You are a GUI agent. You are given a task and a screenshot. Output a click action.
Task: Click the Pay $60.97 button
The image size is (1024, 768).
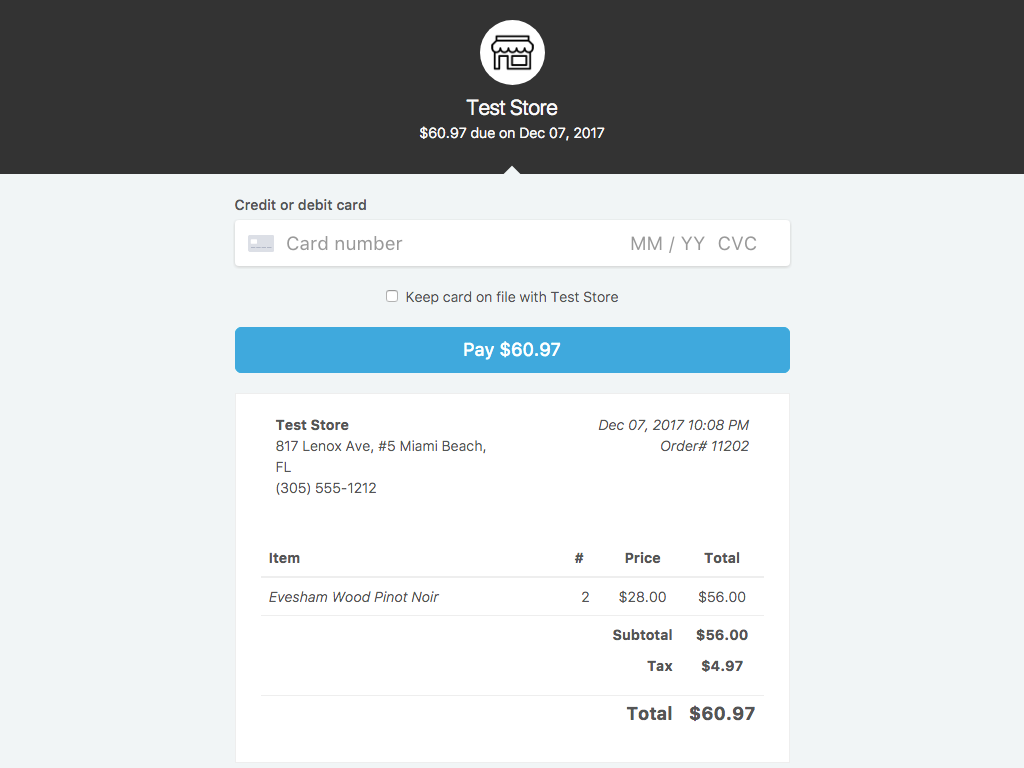point(512,350)
